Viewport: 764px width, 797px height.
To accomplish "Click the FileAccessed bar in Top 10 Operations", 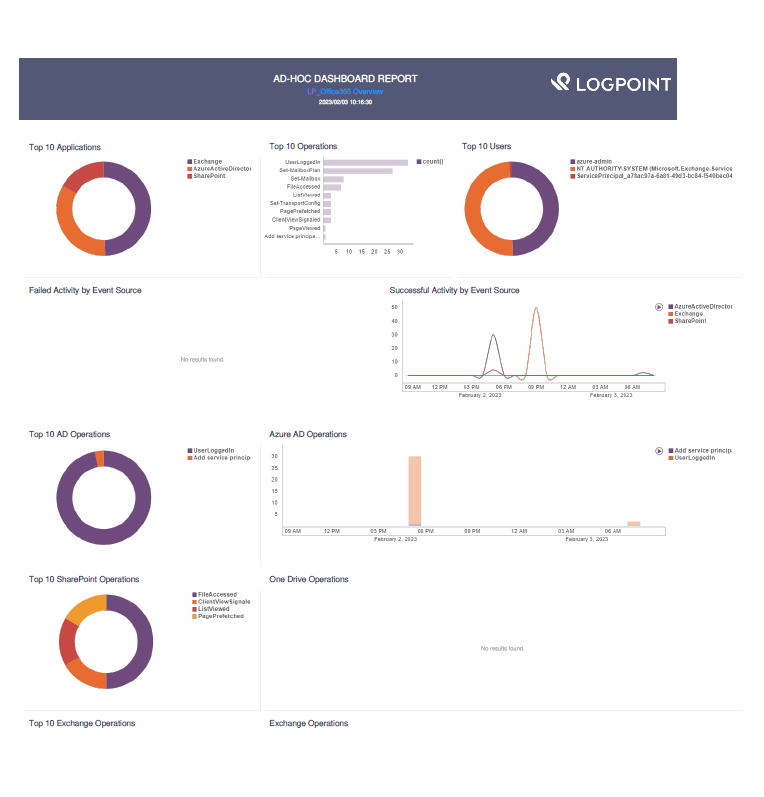I will 332,187.
